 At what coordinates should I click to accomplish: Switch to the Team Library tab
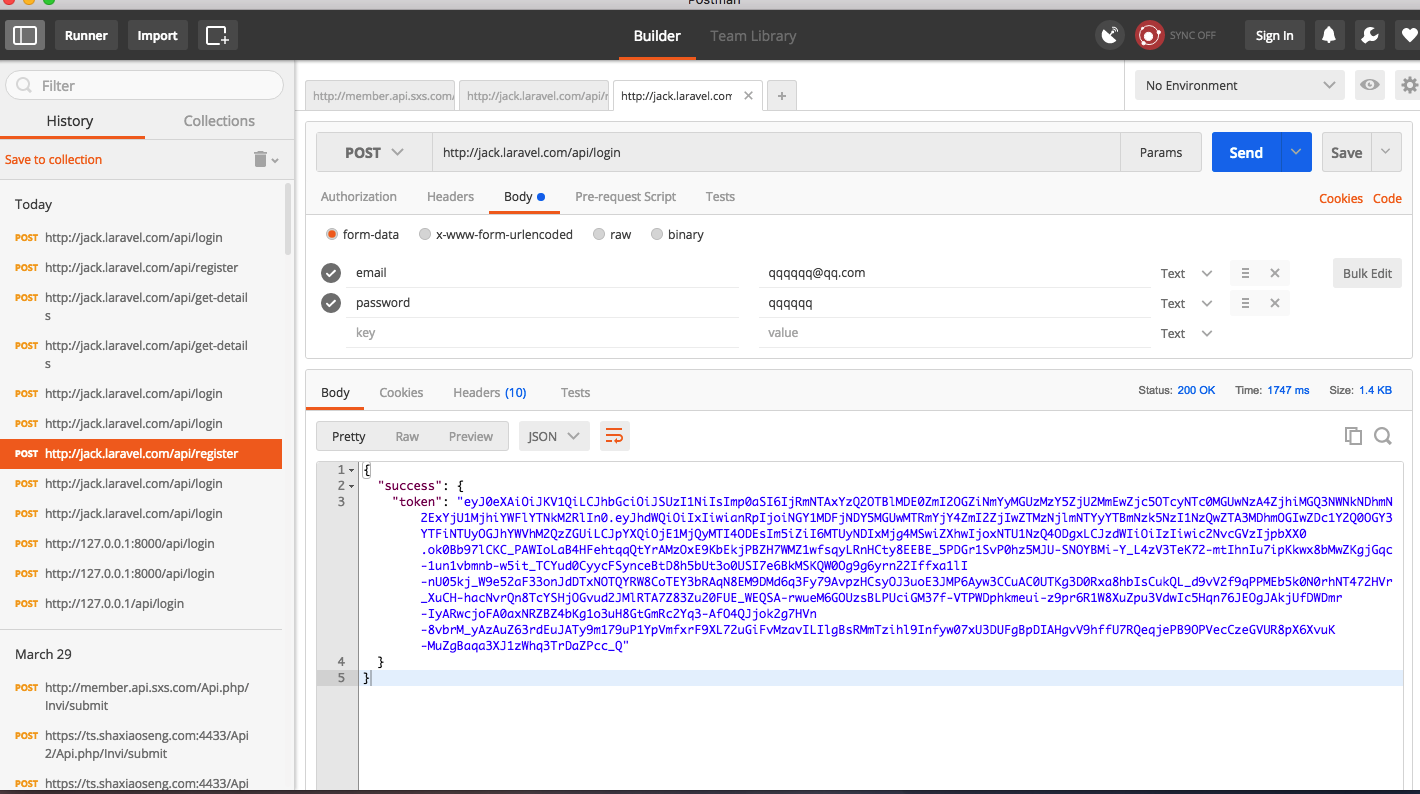[753, 36]
